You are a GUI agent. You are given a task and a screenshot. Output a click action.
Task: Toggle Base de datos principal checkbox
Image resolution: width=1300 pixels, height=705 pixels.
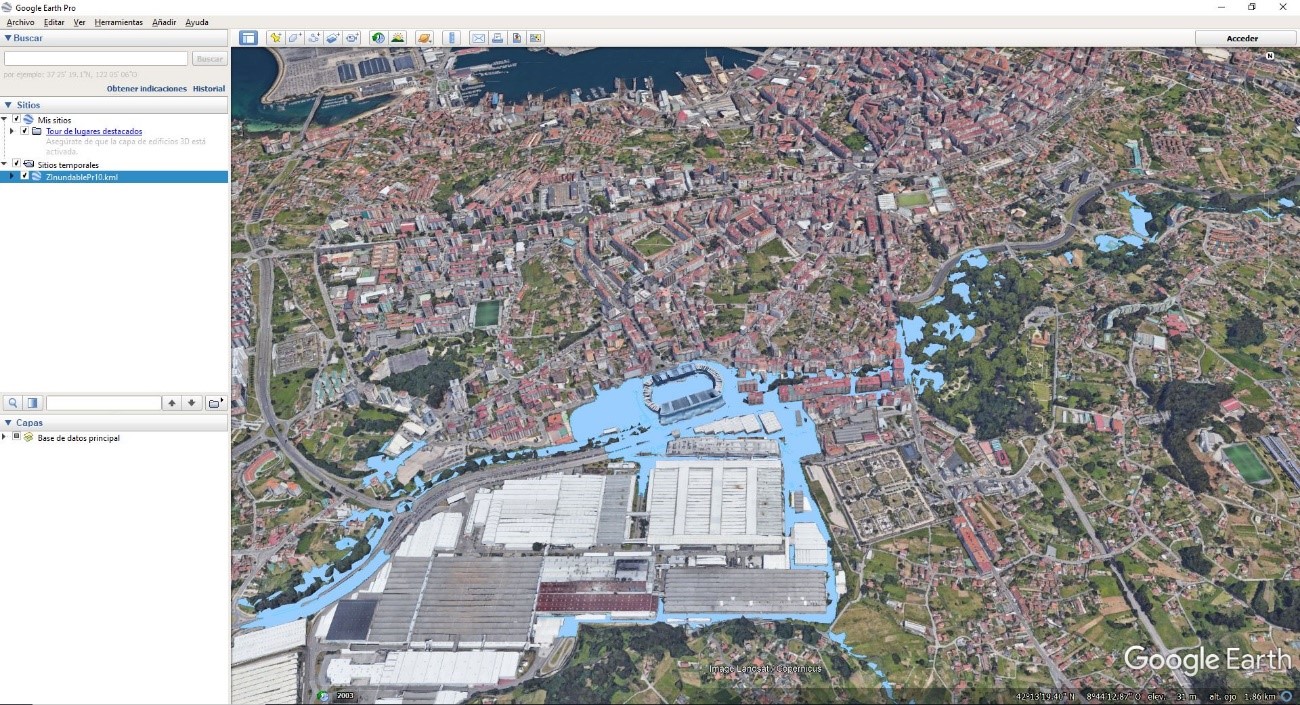point(16,437)
